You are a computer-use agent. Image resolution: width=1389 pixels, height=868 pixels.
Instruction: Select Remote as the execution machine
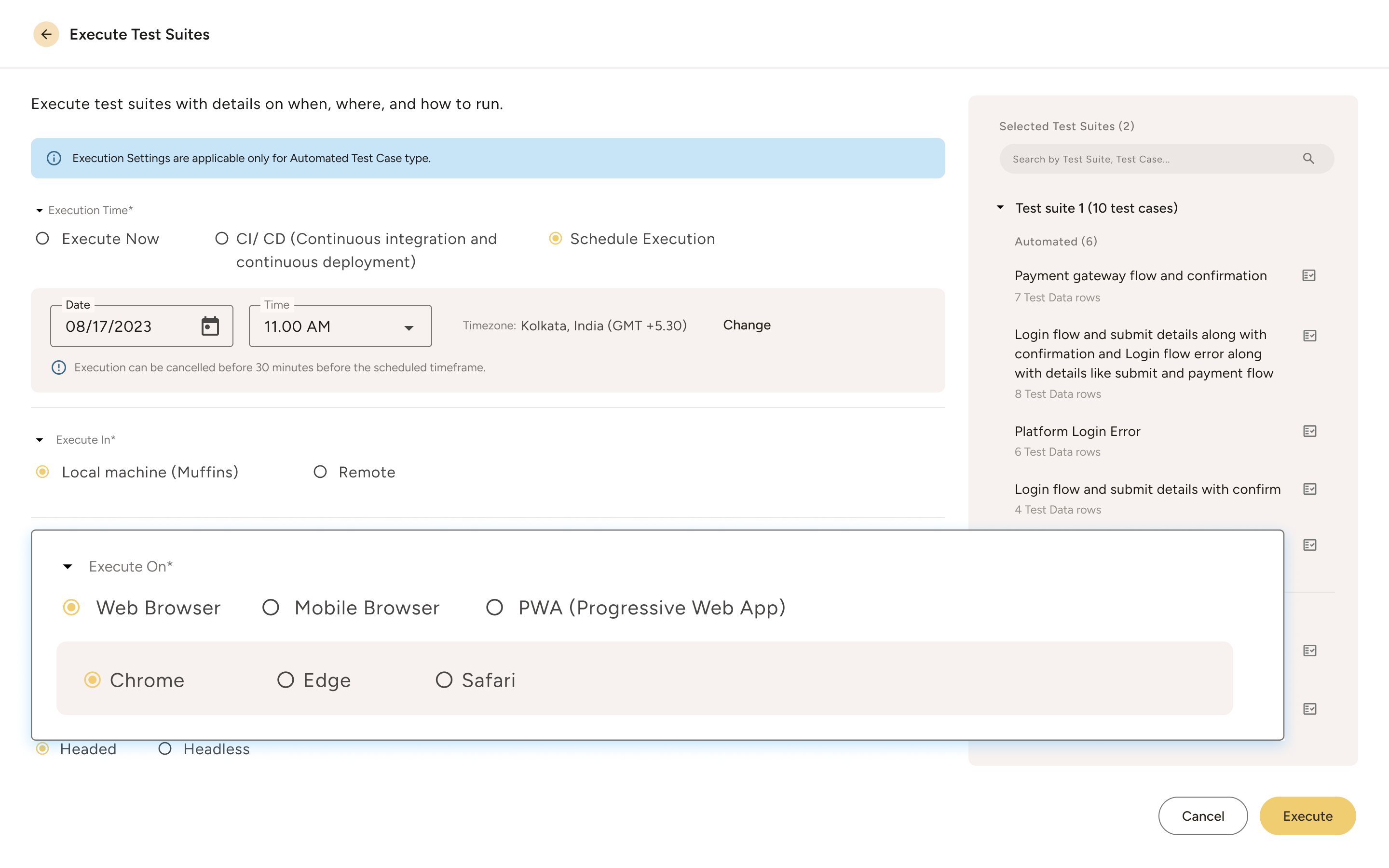(x=320, y=472)
